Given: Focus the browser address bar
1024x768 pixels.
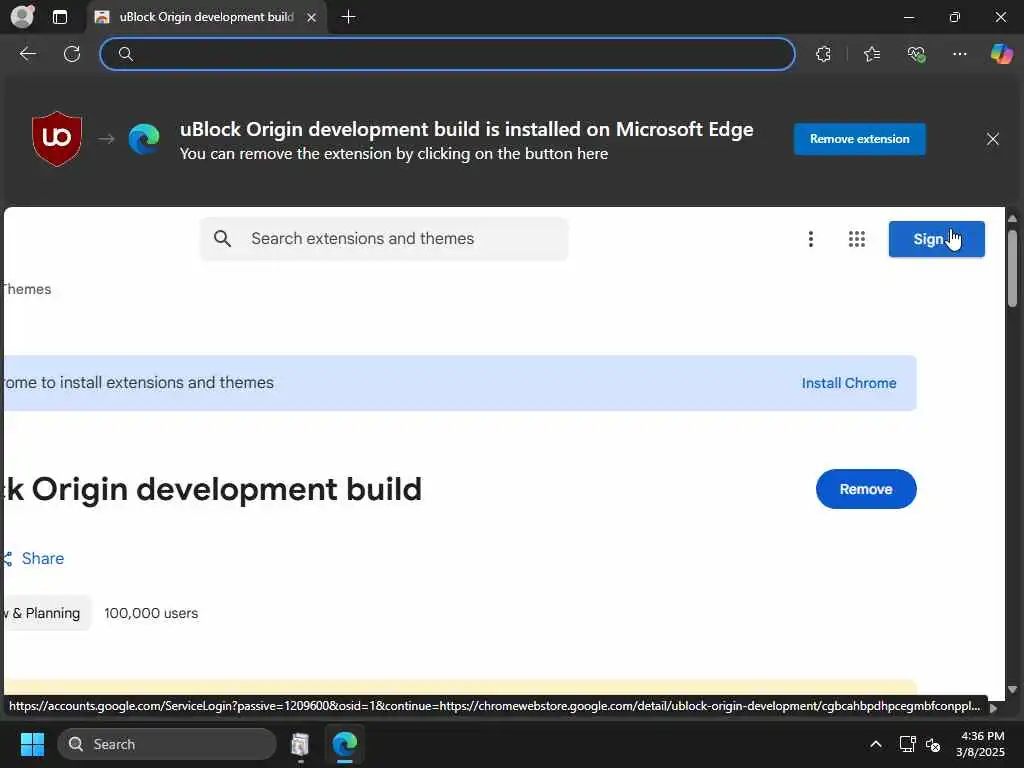Looking at the screenshot, I should tap(447, 54).
